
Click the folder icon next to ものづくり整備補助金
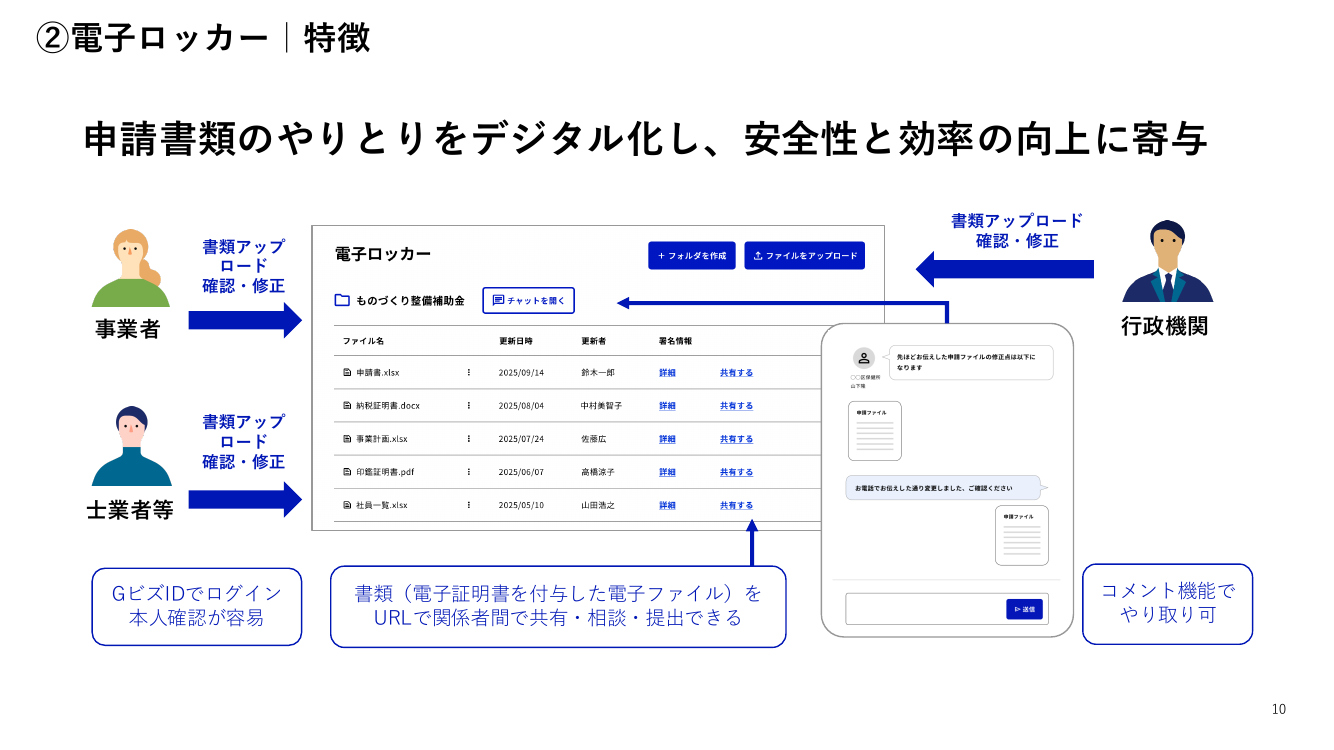point(342,300)
